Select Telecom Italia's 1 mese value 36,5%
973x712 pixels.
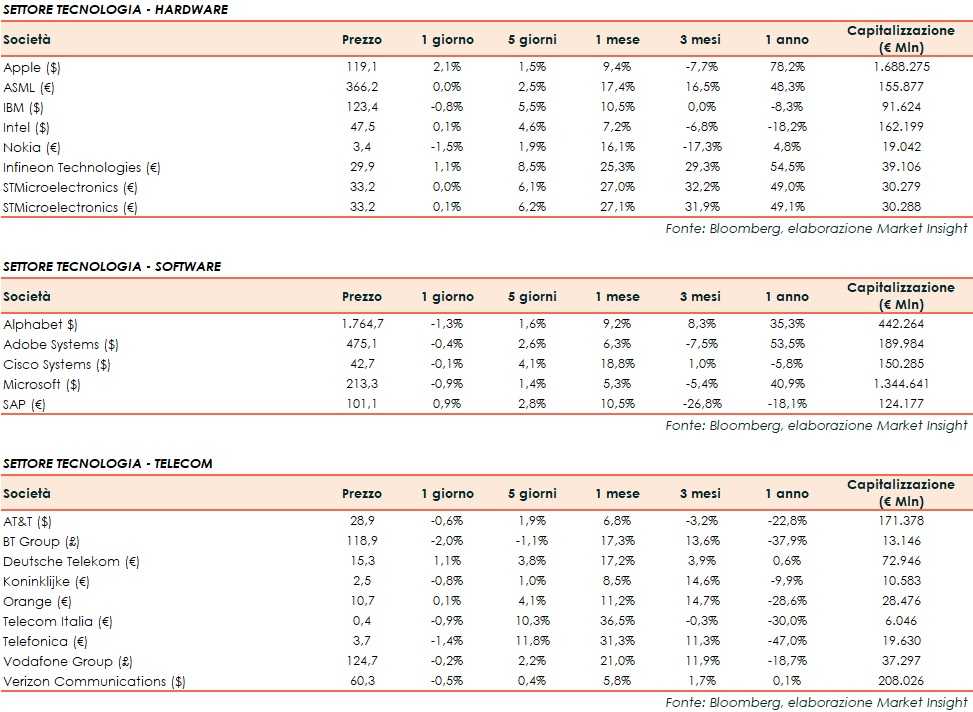click(617, 621)
